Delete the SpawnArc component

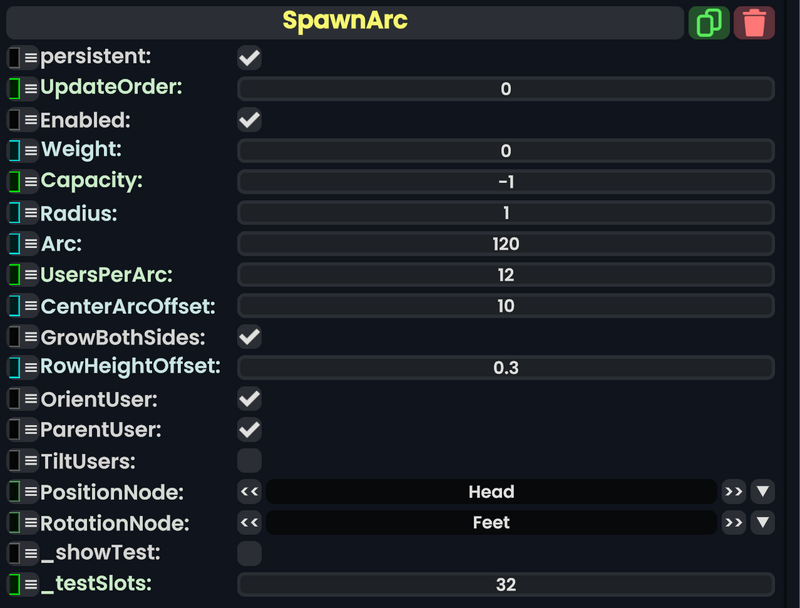(755, 21)
